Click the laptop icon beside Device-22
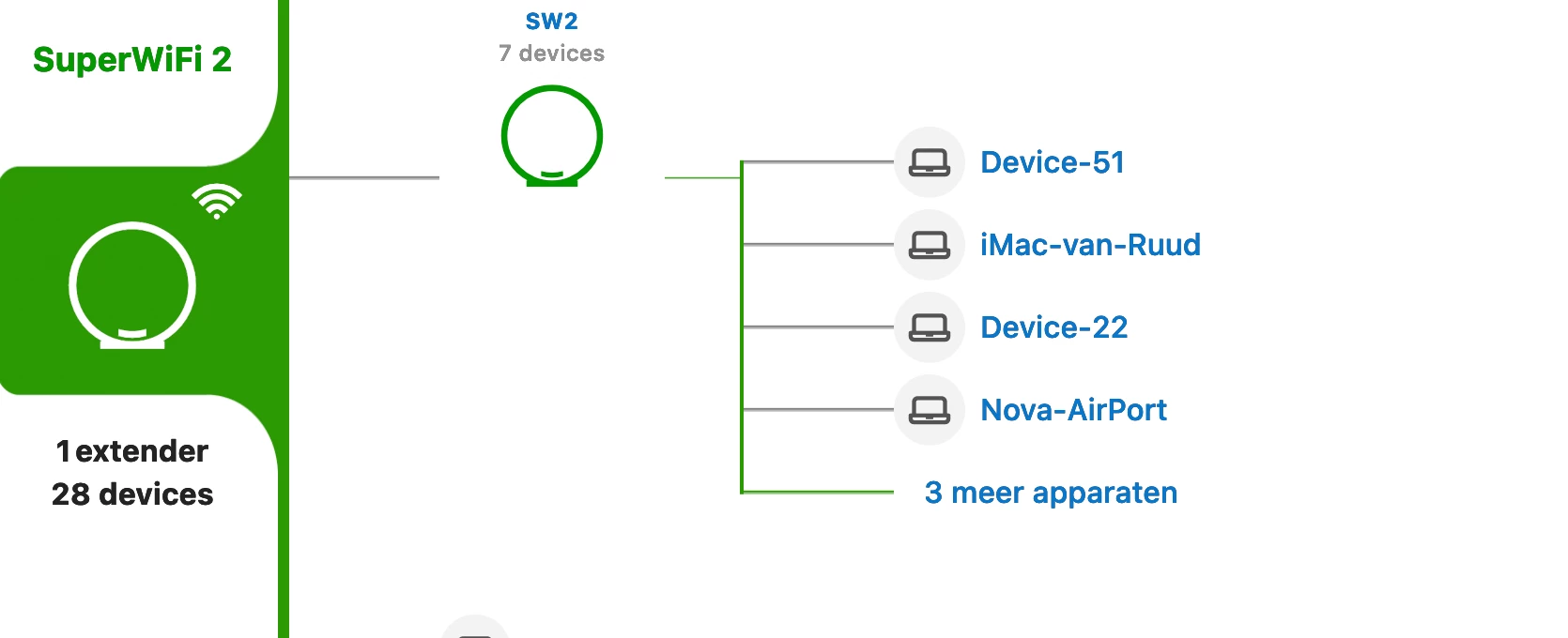This screenshot has height=638, width=1568. pos(930,327)
